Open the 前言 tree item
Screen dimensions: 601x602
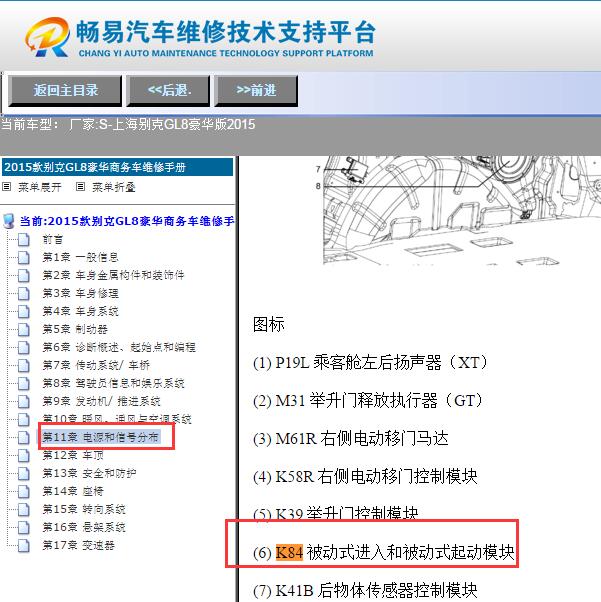pyautogui.click(x=53, y=240)
